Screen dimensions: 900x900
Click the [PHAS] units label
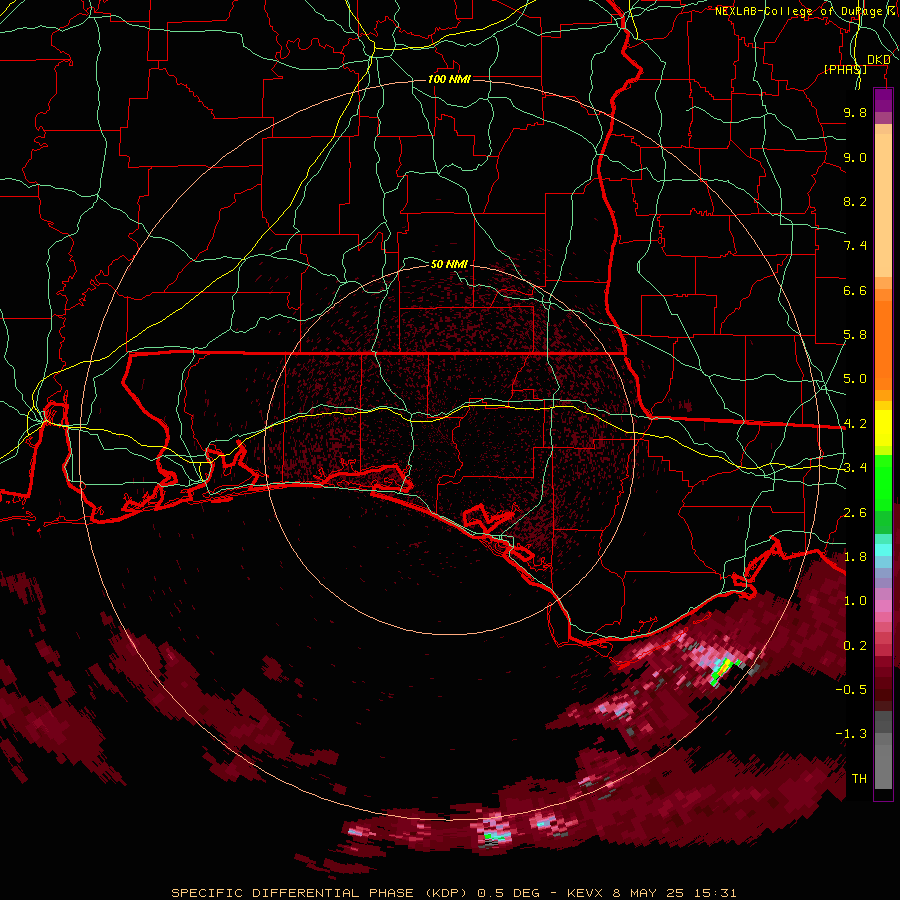point(845,69)
